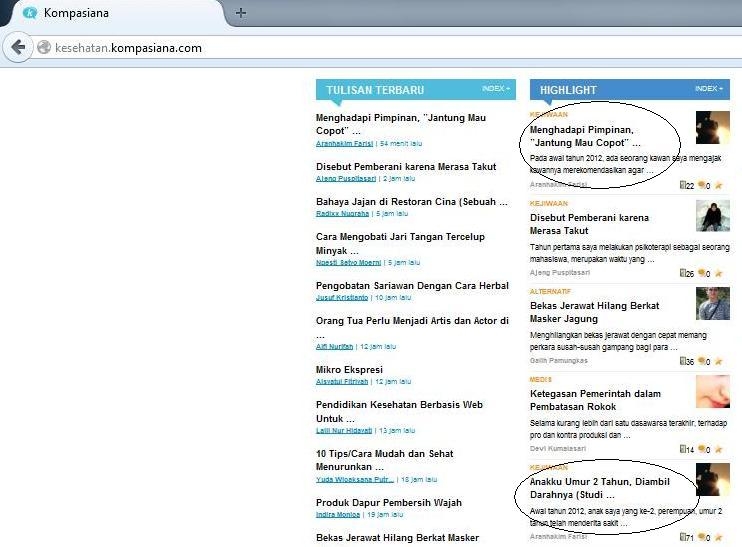742x547 pixels.
Task: Open article 'Produk Dapur Pembersih Wajah'
Action: [x=389, y=503]
